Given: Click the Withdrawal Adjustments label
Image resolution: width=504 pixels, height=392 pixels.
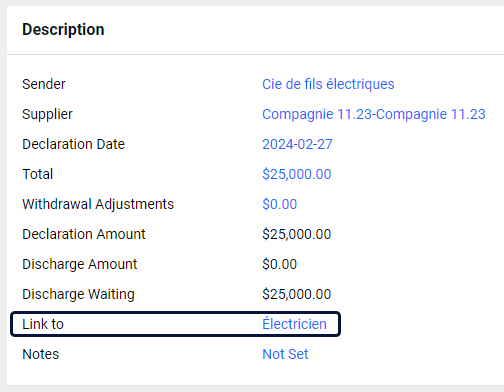Looking at the screenshot, I should click(98, 204).
